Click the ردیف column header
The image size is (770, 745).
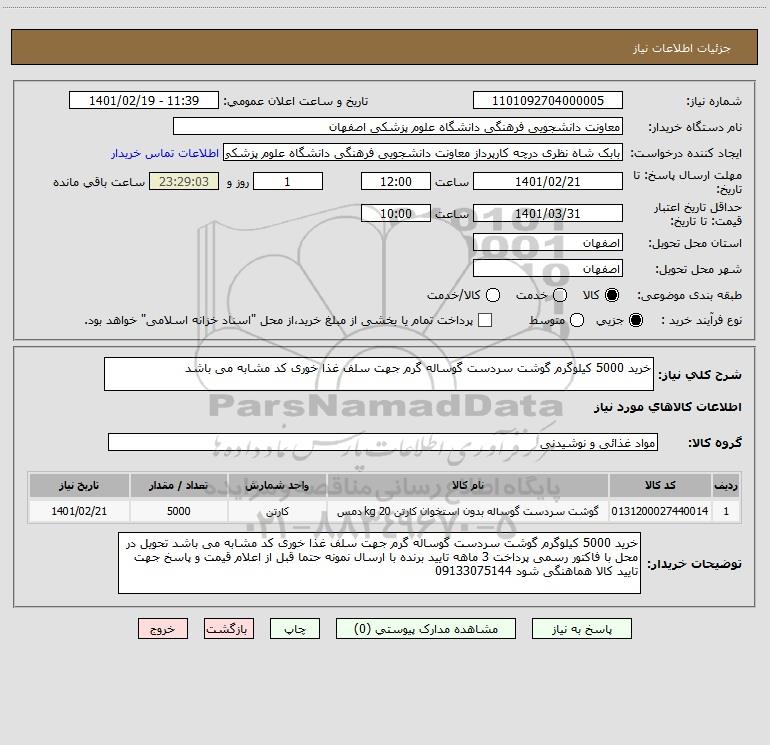(x=726, y=485)
